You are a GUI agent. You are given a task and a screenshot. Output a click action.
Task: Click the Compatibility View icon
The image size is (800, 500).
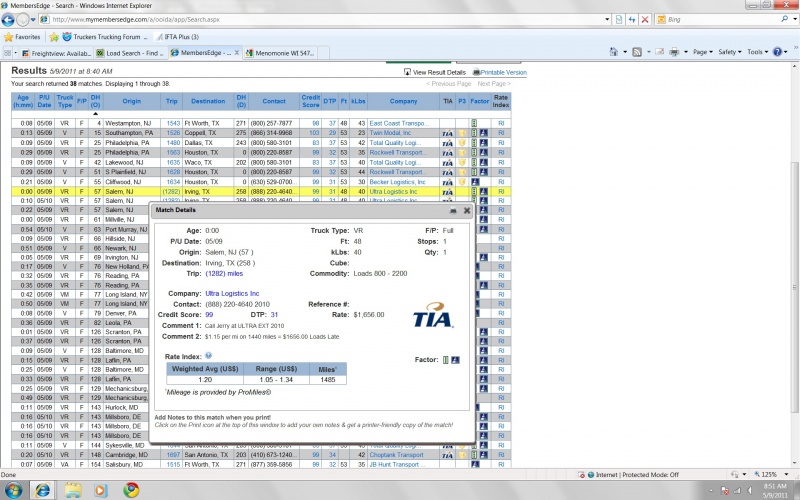click(x=619, y=19)
